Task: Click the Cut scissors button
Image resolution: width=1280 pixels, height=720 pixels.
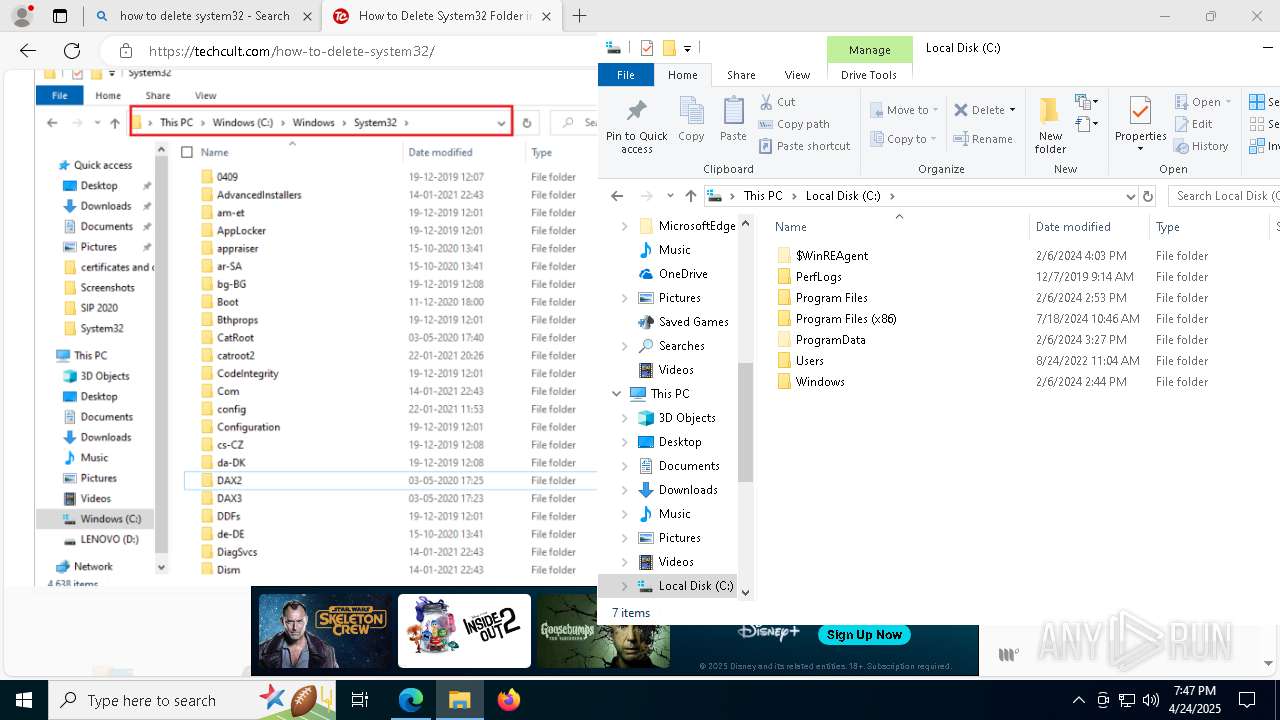Action: coord(777,102)
